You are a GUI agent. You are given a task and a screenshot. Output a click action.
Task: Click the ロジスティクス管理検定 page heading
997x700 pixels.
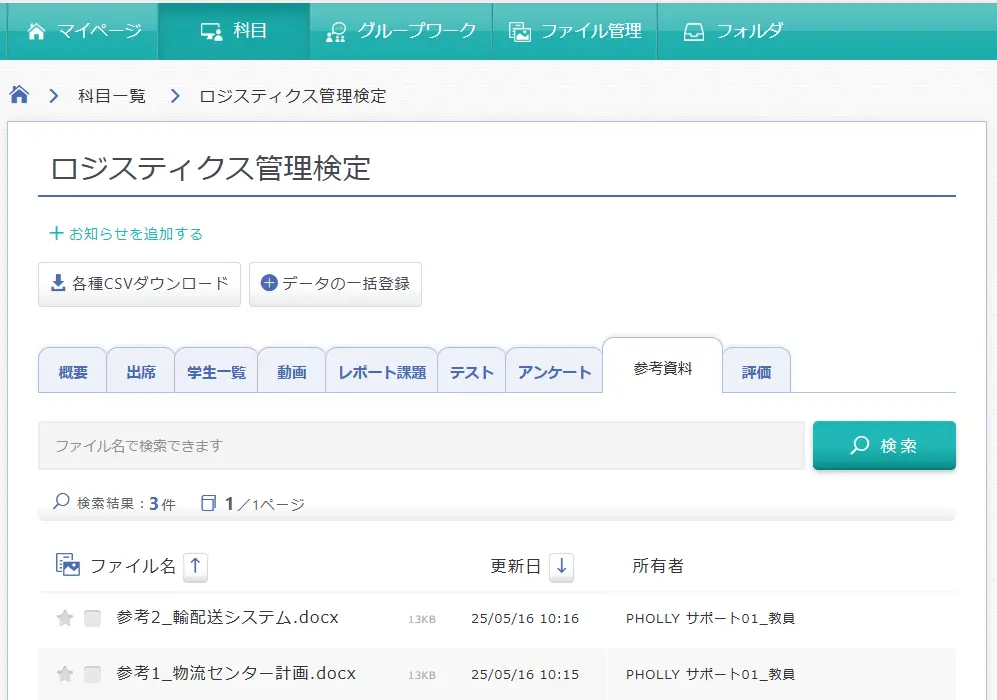(210, 168)
